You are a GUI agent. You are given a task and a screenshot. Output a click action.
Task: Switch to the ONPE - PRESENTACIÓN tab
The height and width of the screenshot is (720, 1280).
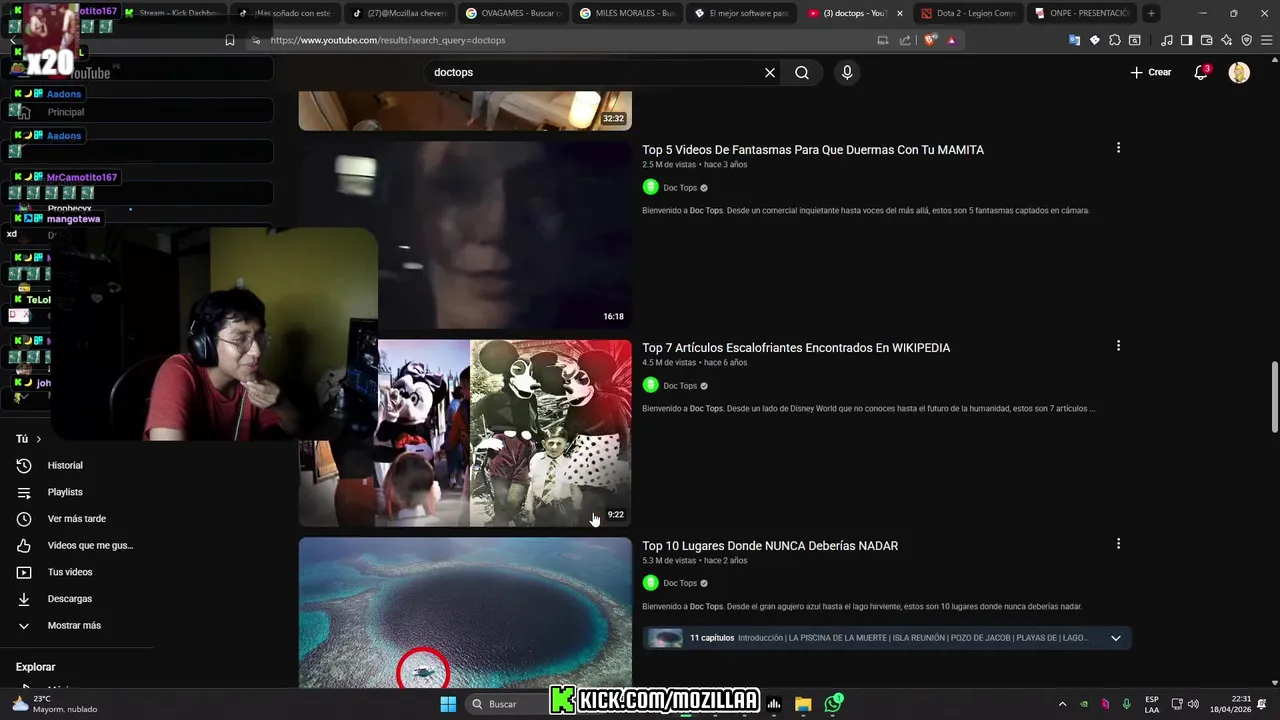1084,13
